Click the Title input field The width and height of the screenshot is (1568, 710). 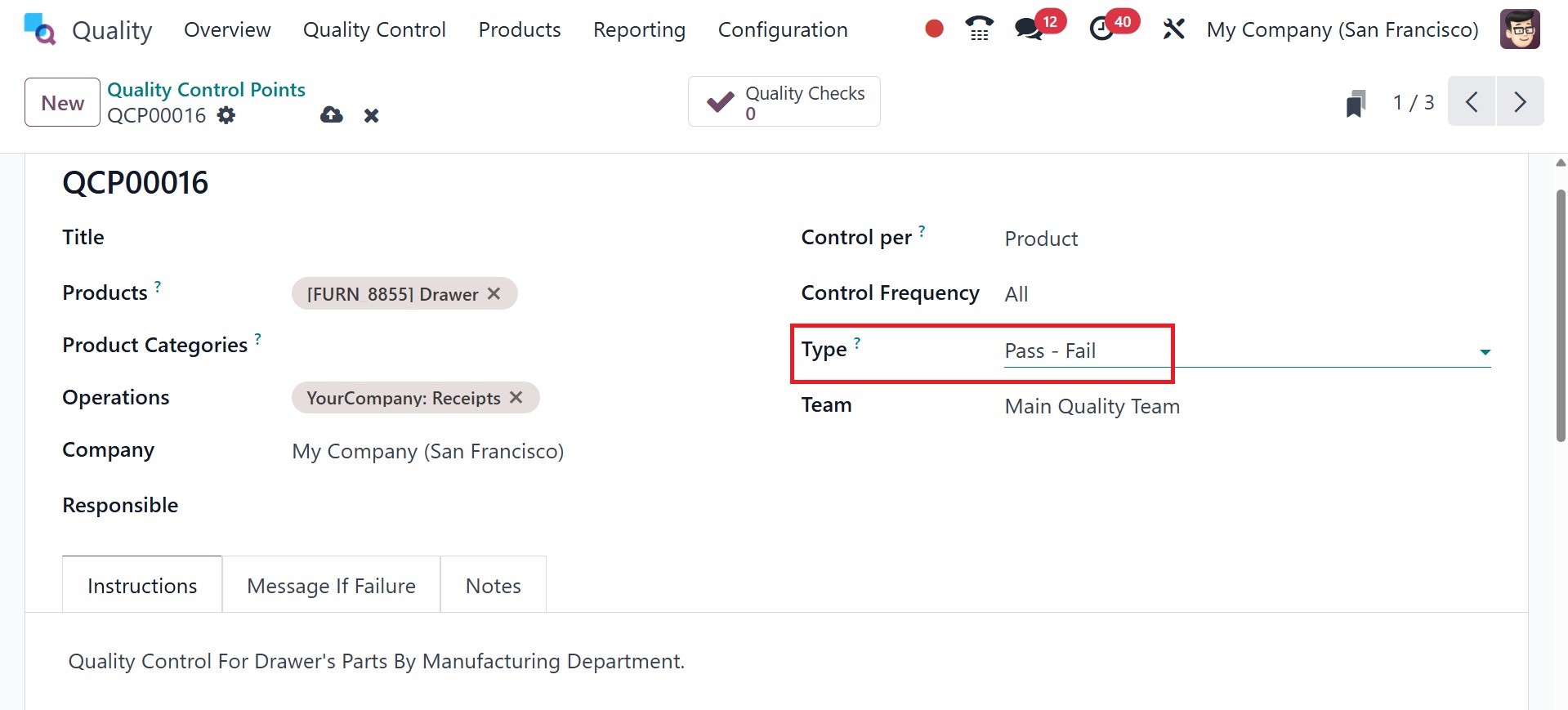[x=490, y=238]
